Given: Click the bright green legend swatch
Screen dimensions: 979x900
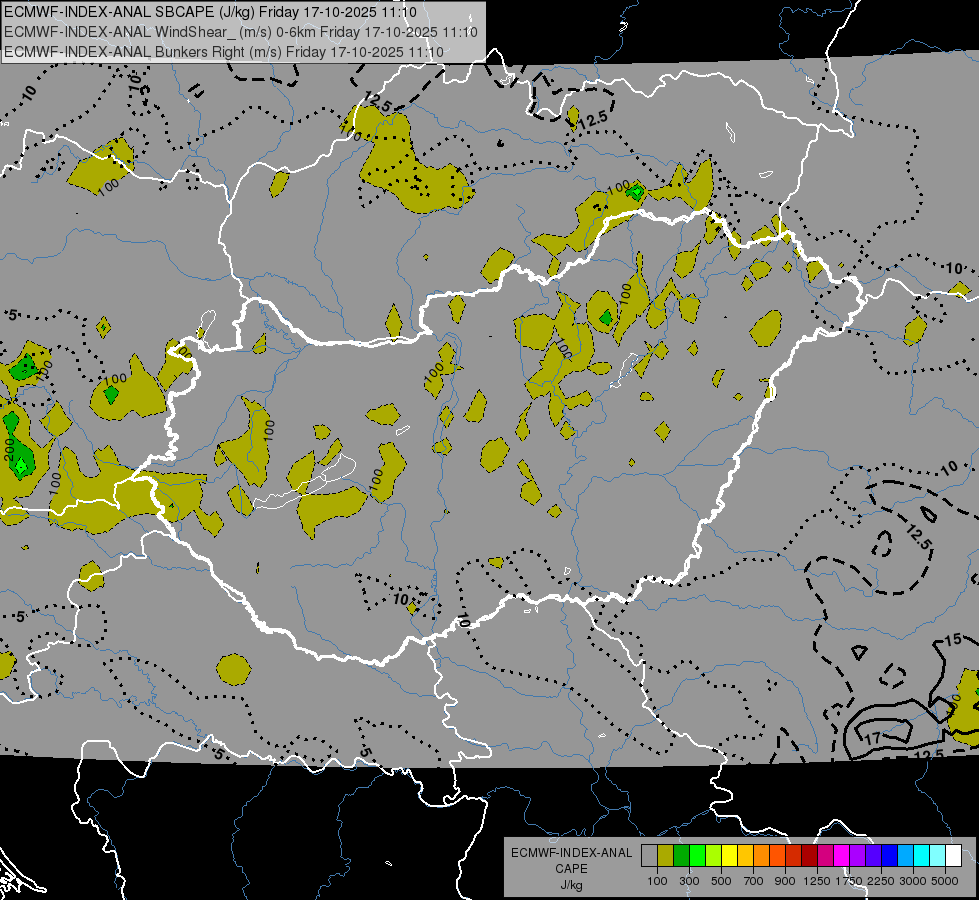Looking at the screenshot, I should (697, 856).
